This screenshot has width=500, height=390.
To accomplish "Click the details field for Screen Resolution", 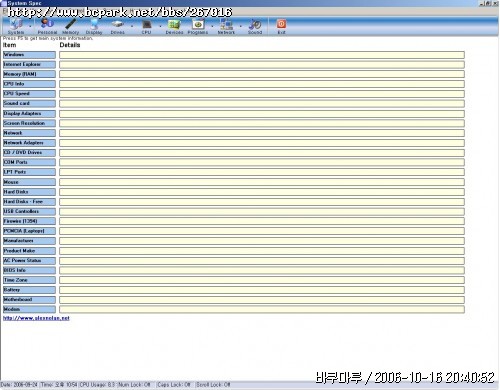I will click(x=262, y=123).
